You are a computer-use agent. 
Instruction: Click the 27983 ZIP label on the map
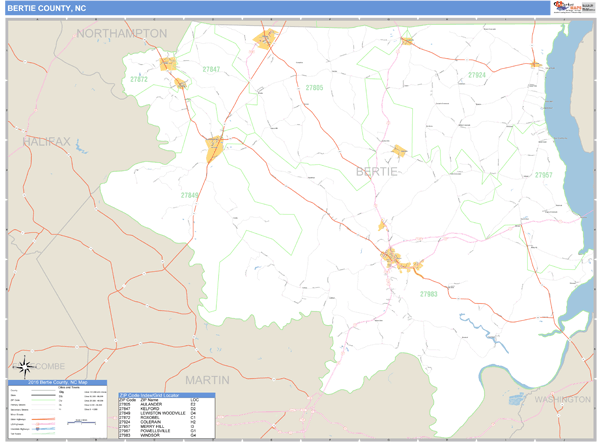click(x=429, y=294)
